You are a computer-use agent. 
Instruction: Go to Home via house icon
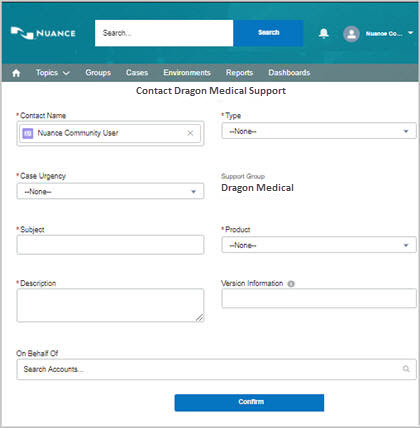coord(16,73)
